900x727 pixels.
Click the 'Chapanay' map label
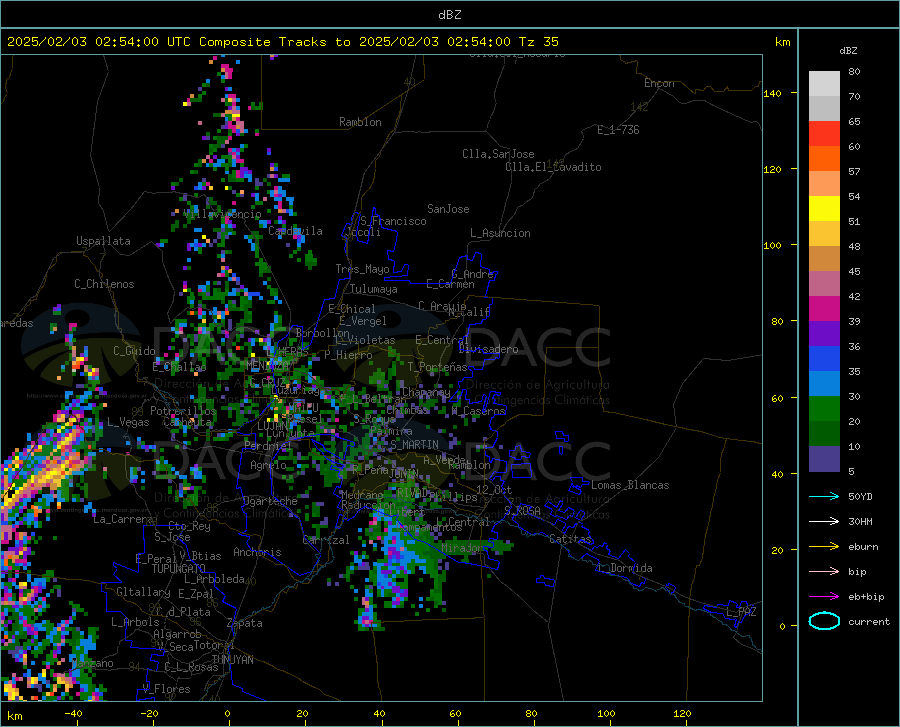point(426,392)
